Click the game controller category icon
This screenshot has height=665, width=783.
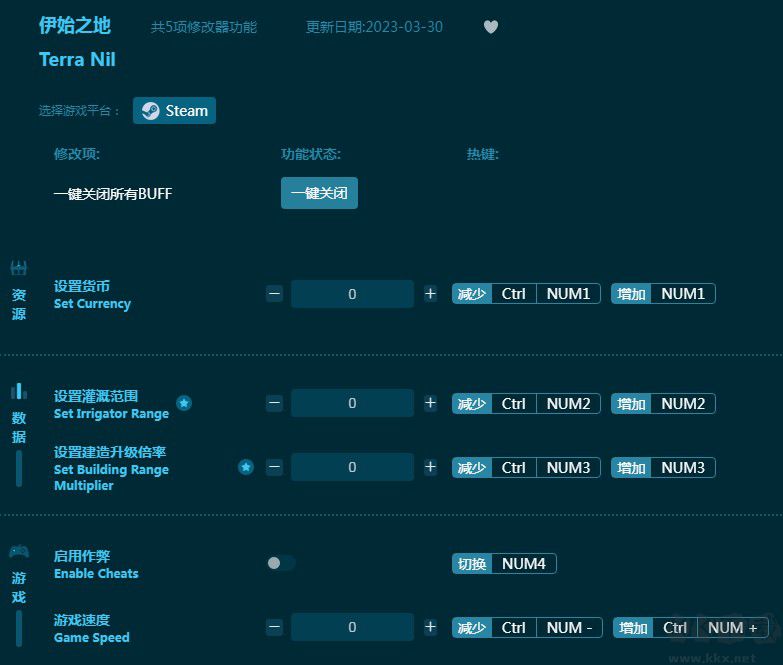[x=19, y=552]
